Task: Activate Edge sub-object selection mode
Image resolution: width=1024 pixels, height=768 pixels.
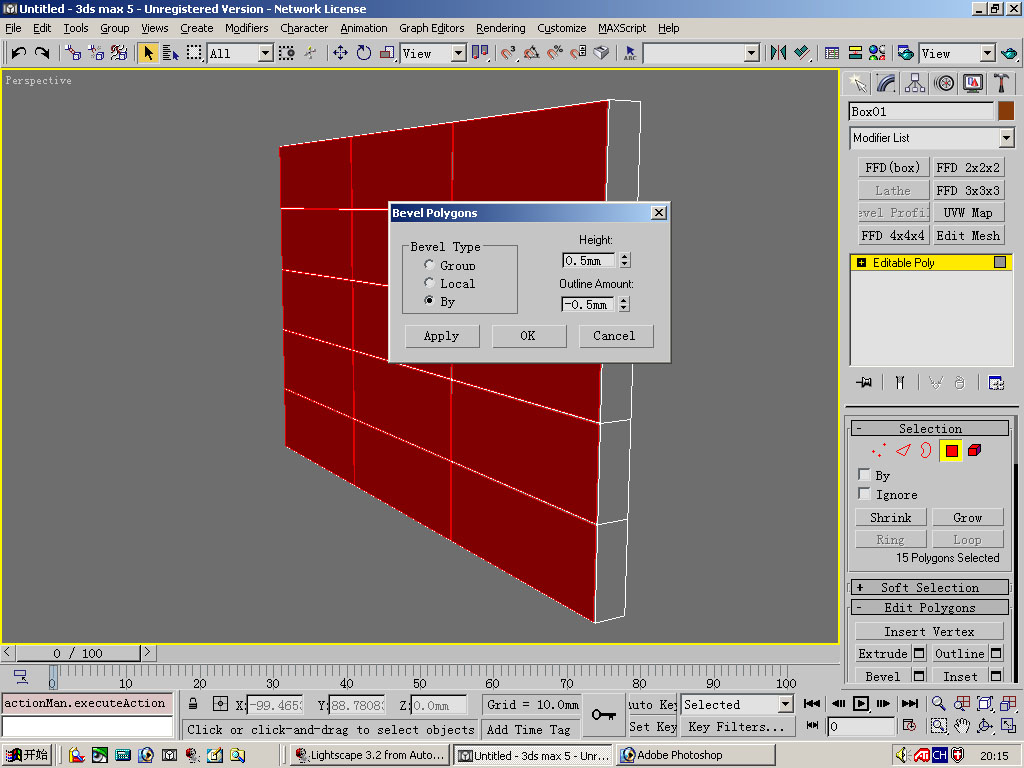Action: (x=904, y=451)
